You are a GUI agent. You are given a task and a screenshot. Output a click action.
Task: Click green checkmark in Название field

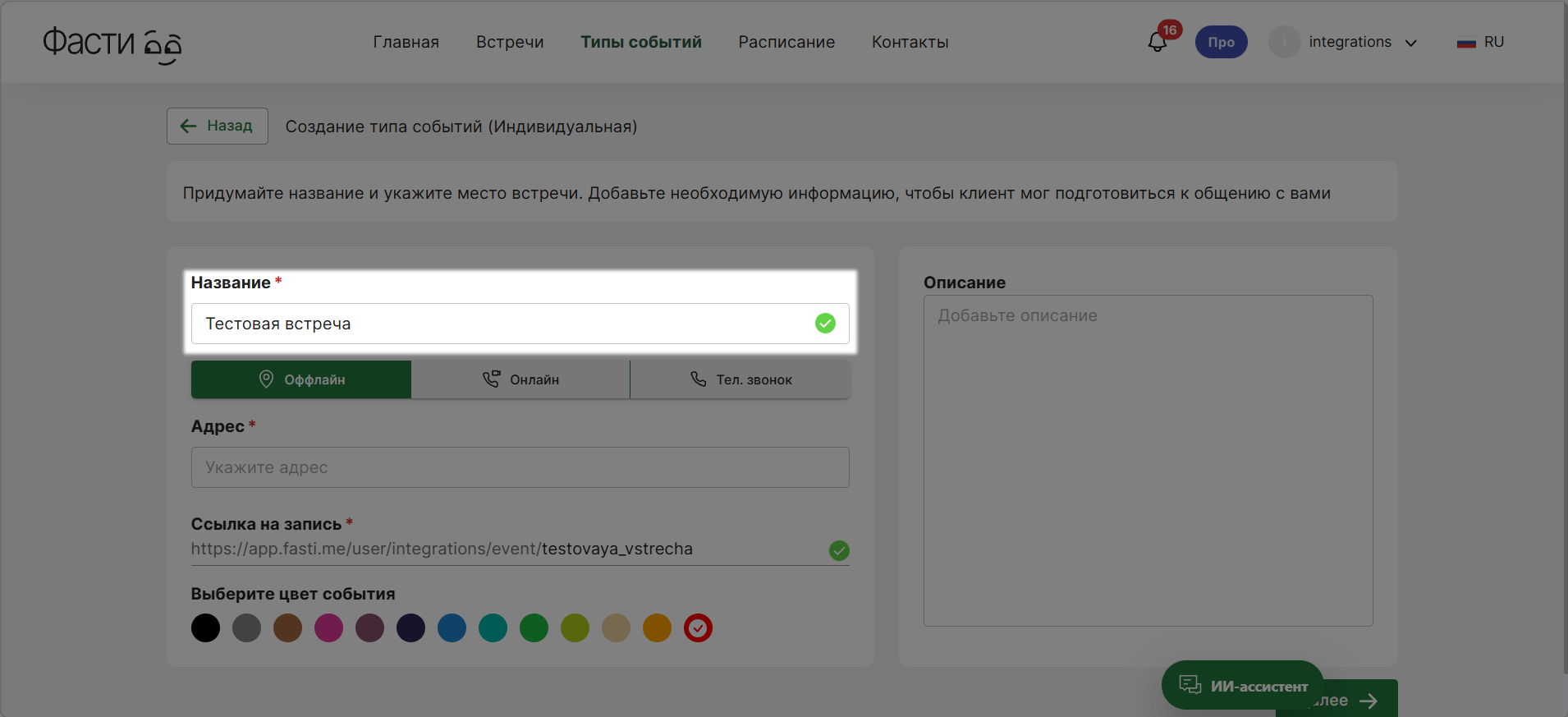click(x=825, y=324)
